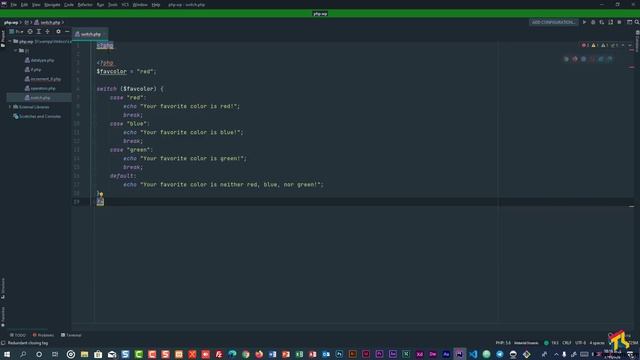Open the Terminal tool window
The width and height of the screenshot is (640, 360).
[x=71, y=335]
